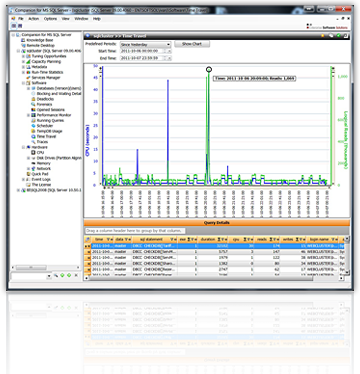Click the tree panel horizontal scrollbar
The height and width of the screenshot is (374, 360).
[46, 267]
